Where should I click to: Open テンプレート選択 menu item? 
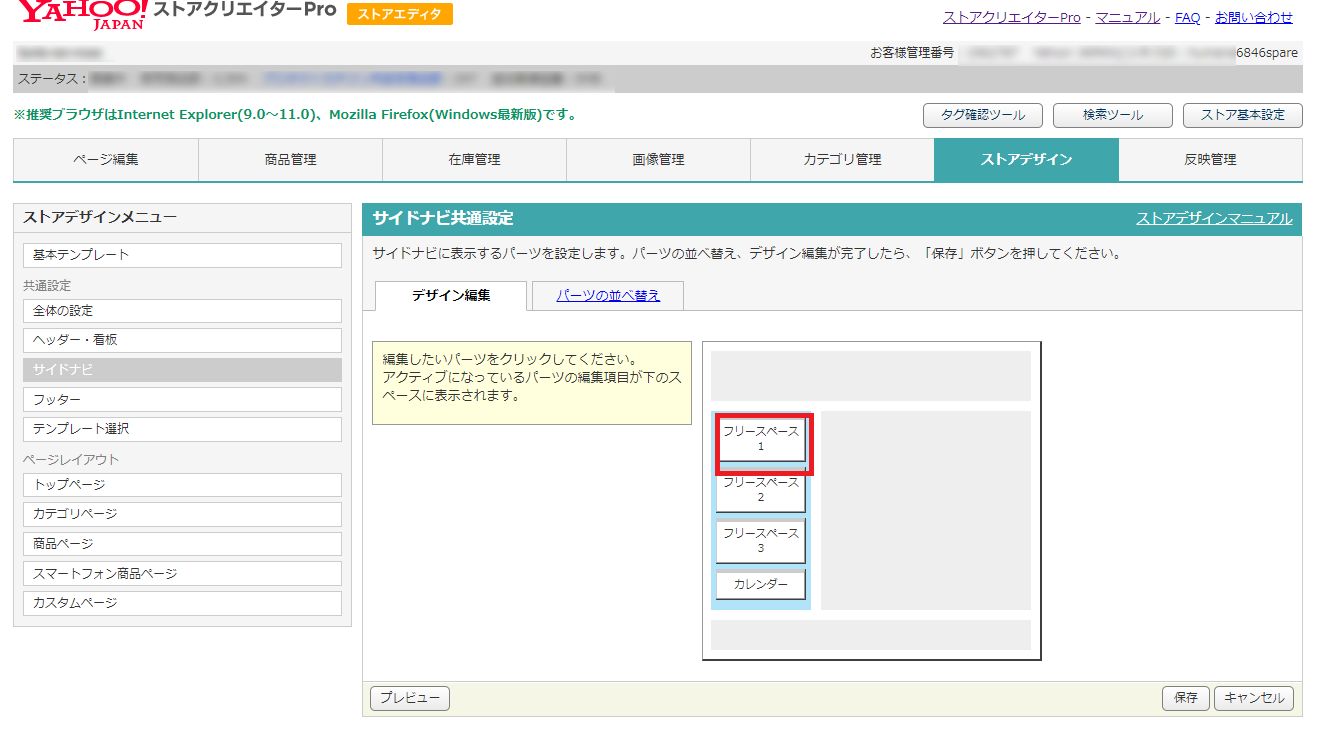[182, 429]
